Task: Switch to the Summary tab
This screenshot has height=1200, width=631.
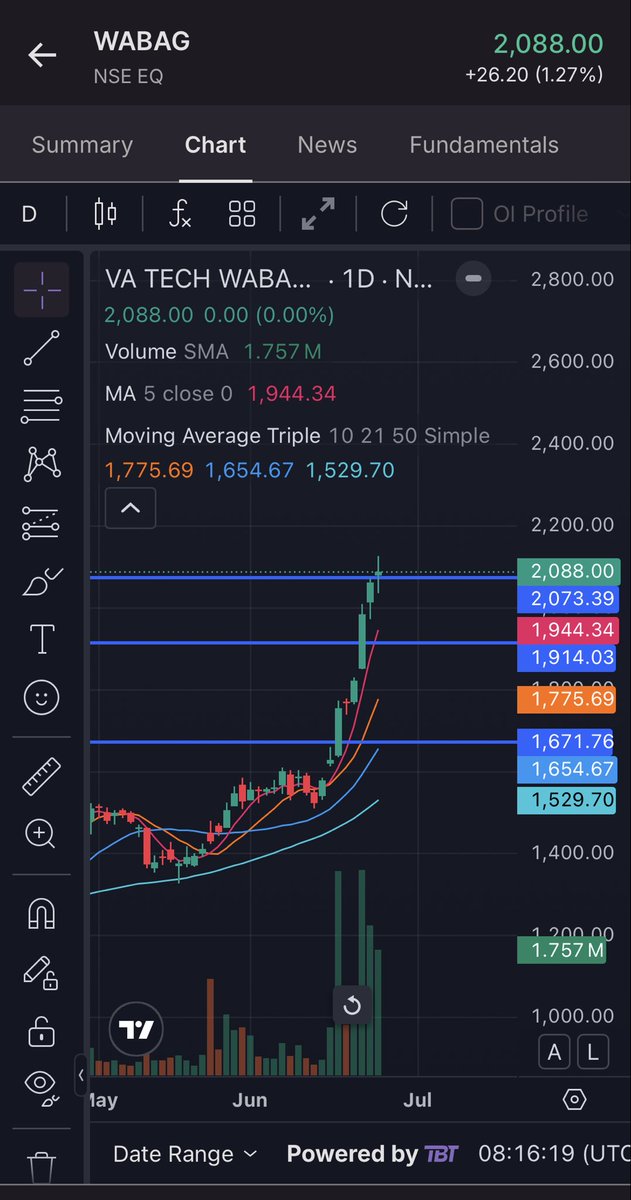Action: [x=82, y=145]
